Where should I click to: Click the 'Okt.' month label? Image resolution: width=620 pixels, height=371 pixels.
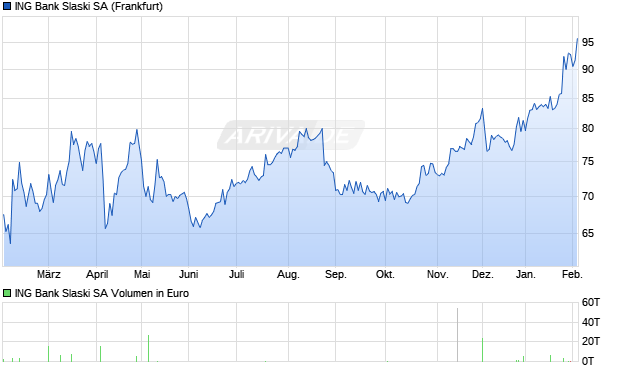point(385,274)
